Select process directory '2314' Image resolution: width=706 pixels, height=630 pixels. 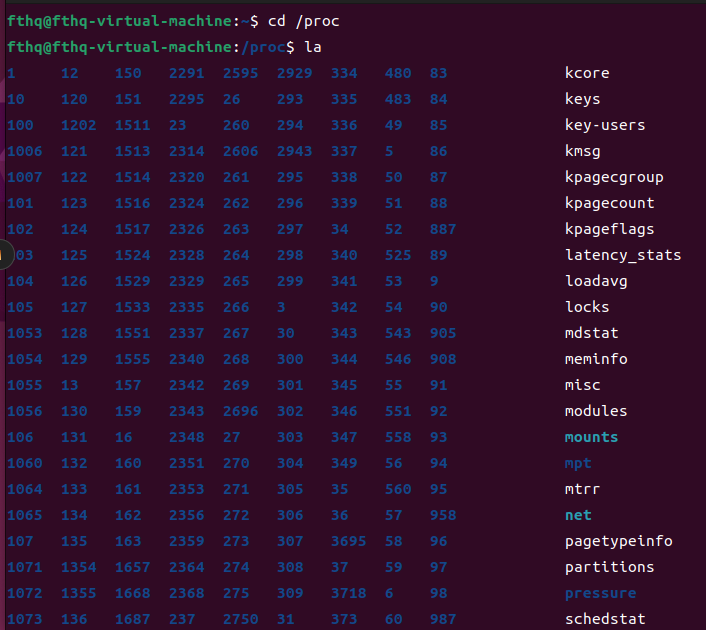coord(186,151)
